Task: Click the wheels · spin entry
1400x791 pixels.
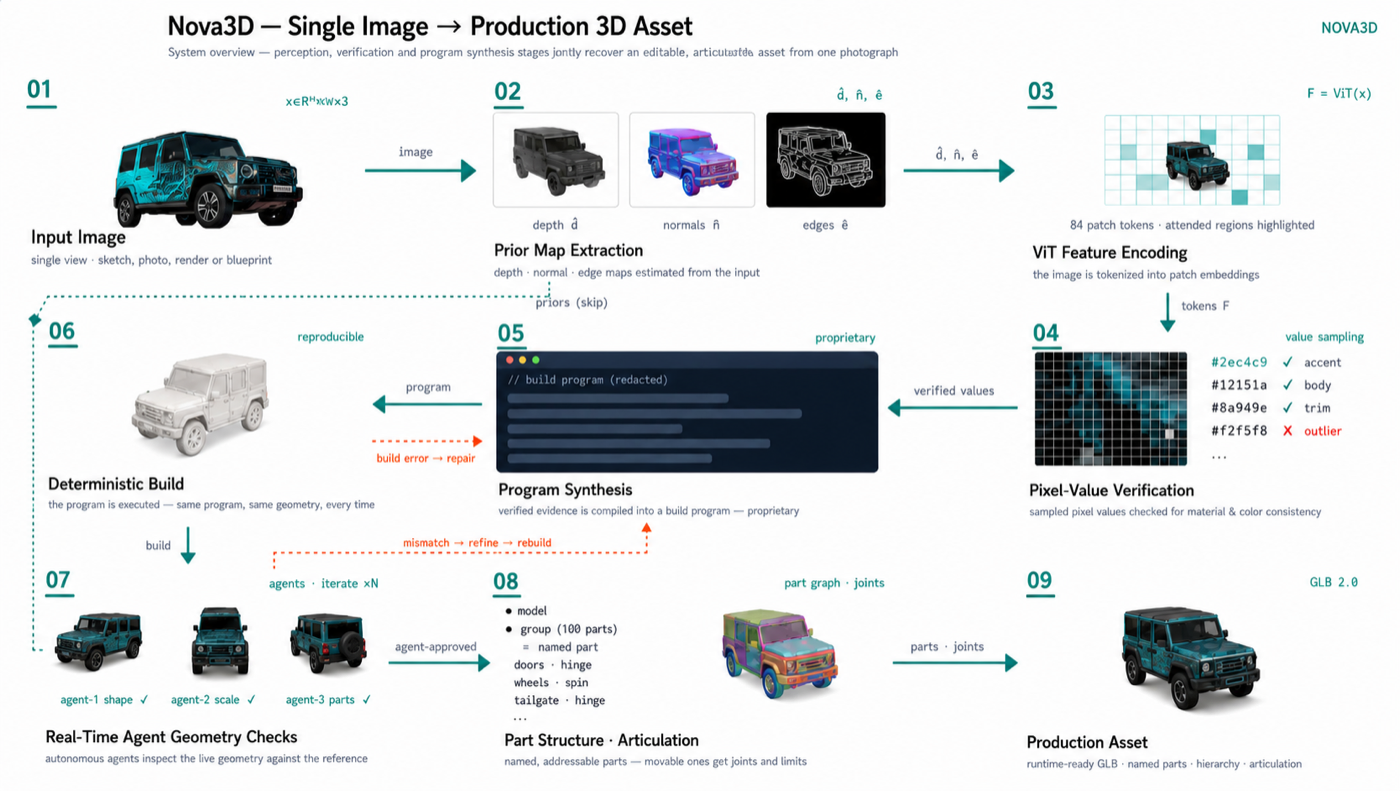Action: (x=550, y=683)
